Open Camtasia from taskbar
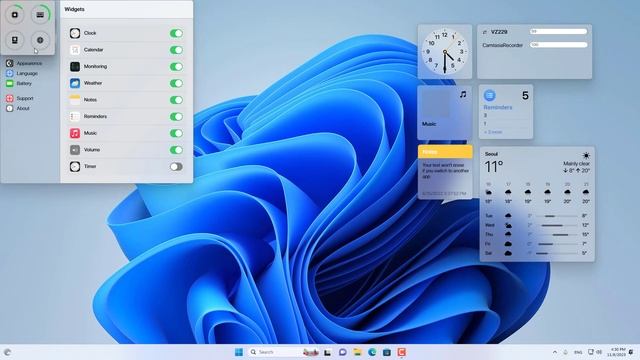The image size is (640, 360). pos(402,352)
